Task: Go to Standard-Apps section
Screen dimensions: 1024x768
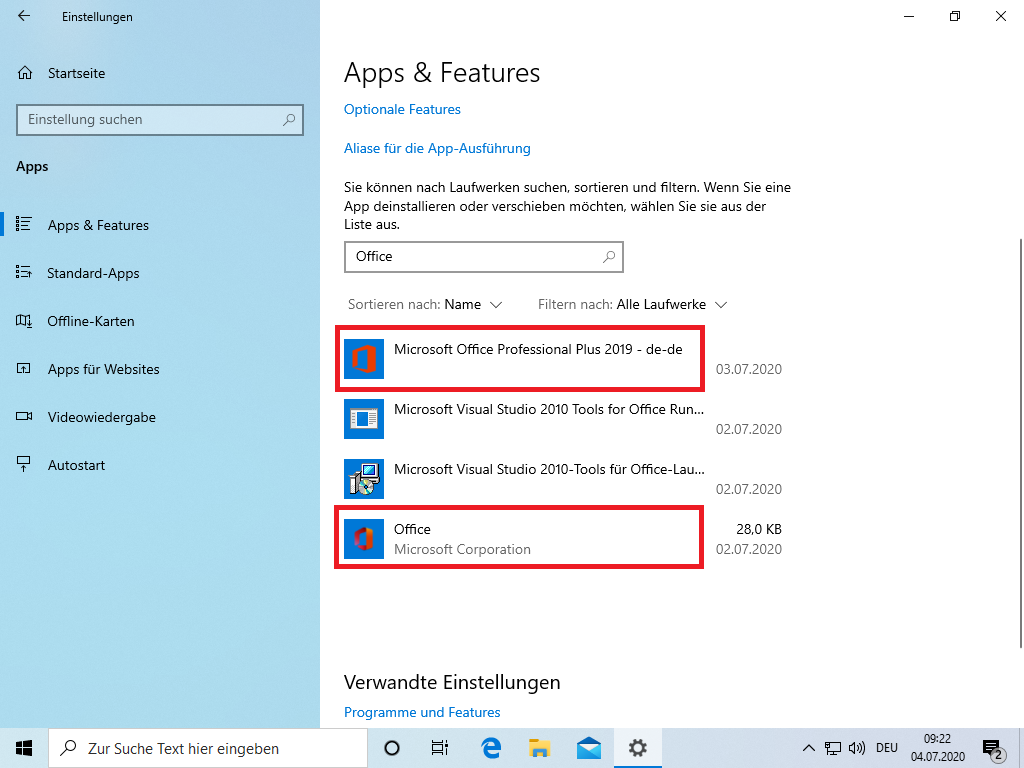Action: point(93,273)
